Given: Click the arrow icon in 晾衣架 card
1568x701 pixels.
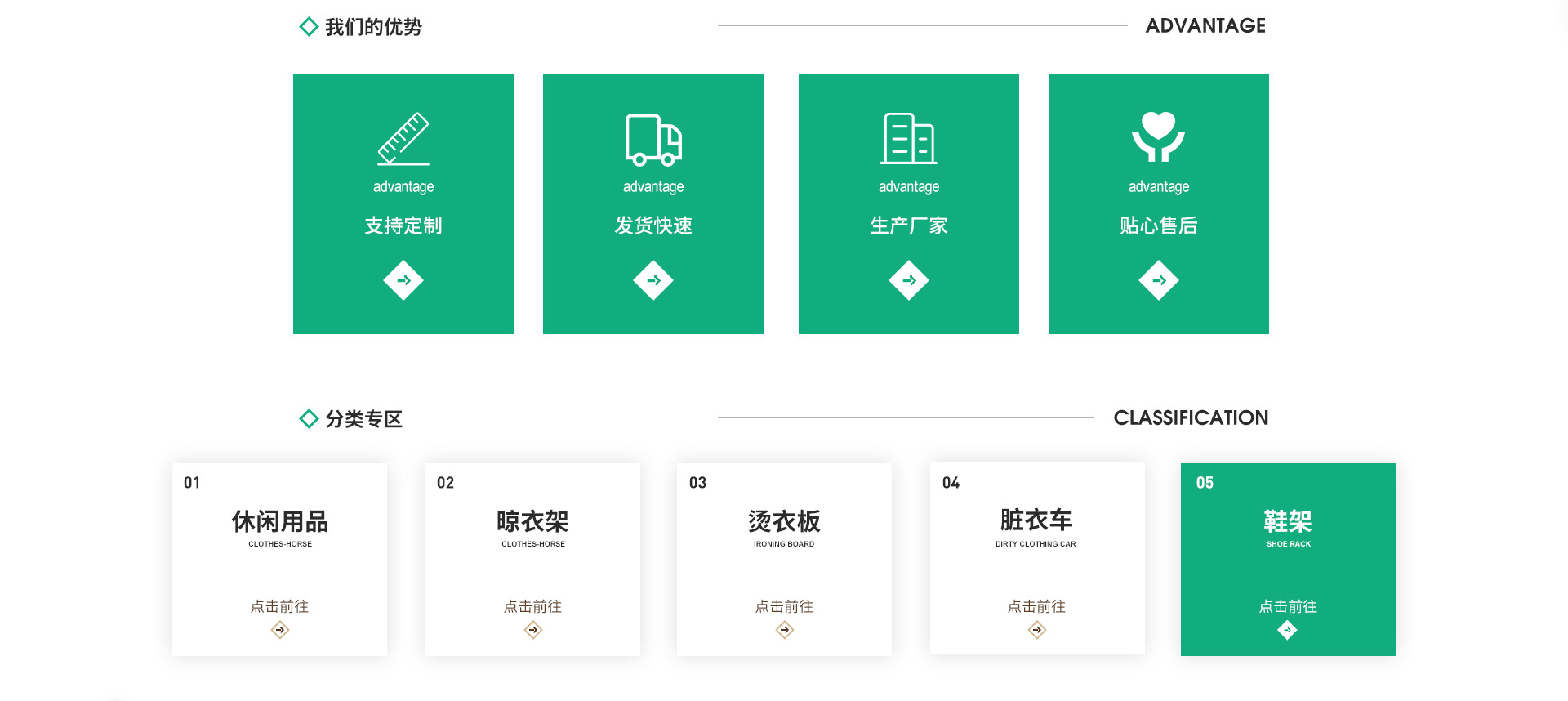Looking at the screenshot, I should (x=533, y=630).
